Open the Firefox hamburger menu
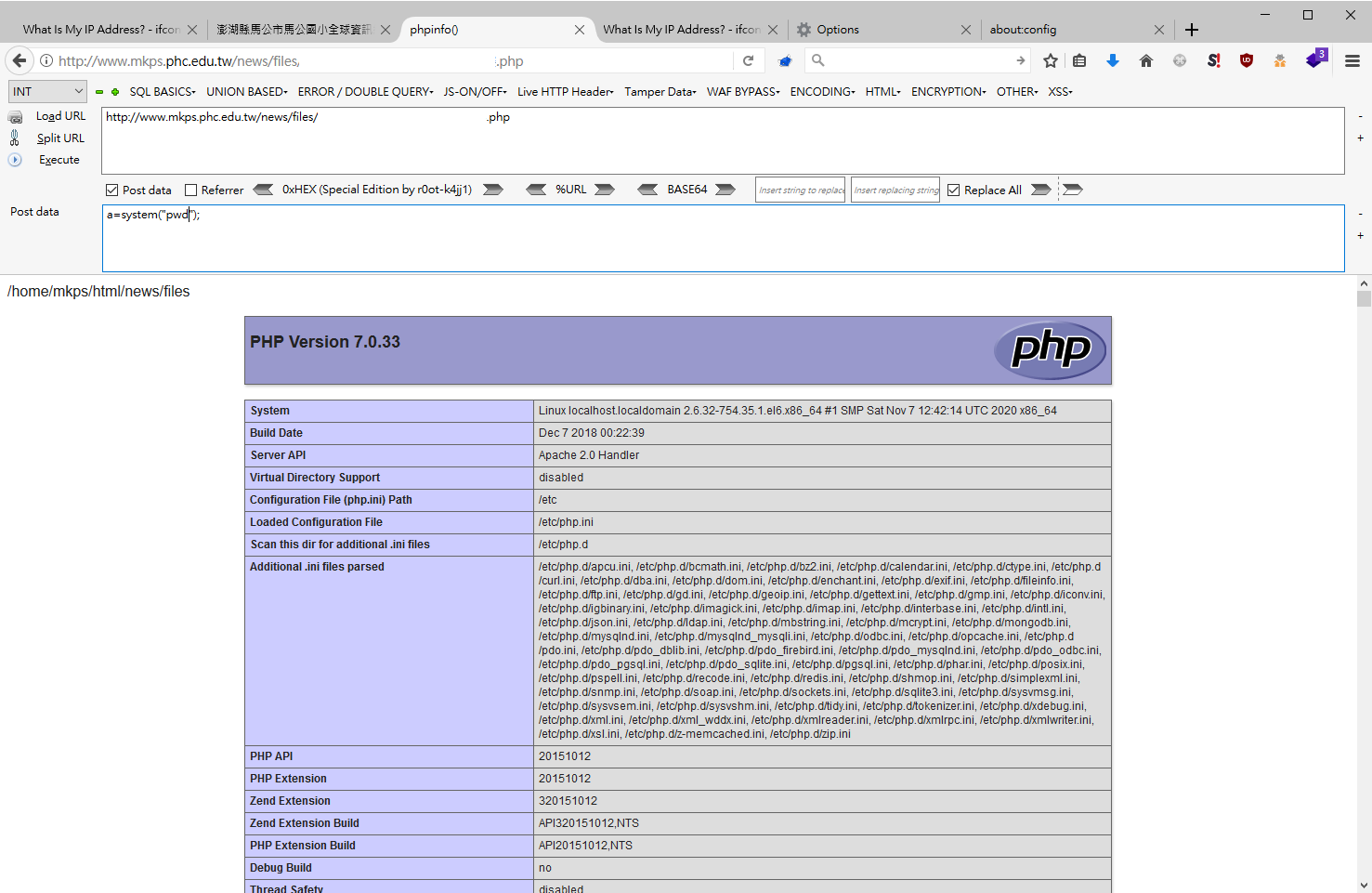This screenshot has width=1372, height=893. (1352, 60)
